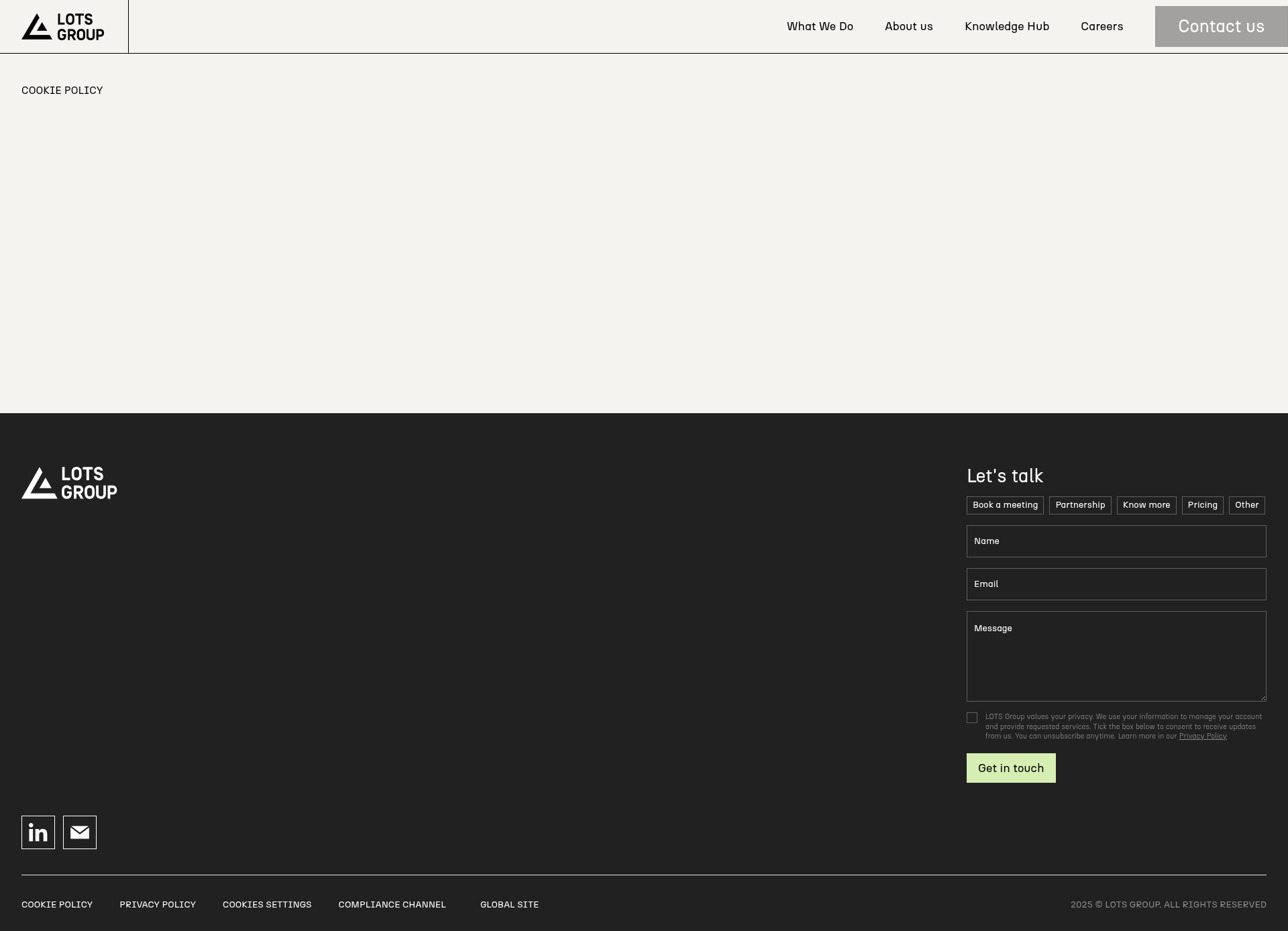The image size is (1288, 931).
Task: Click the 2025 © LOTS GROUP copyright text
Action: point(1169,905)
